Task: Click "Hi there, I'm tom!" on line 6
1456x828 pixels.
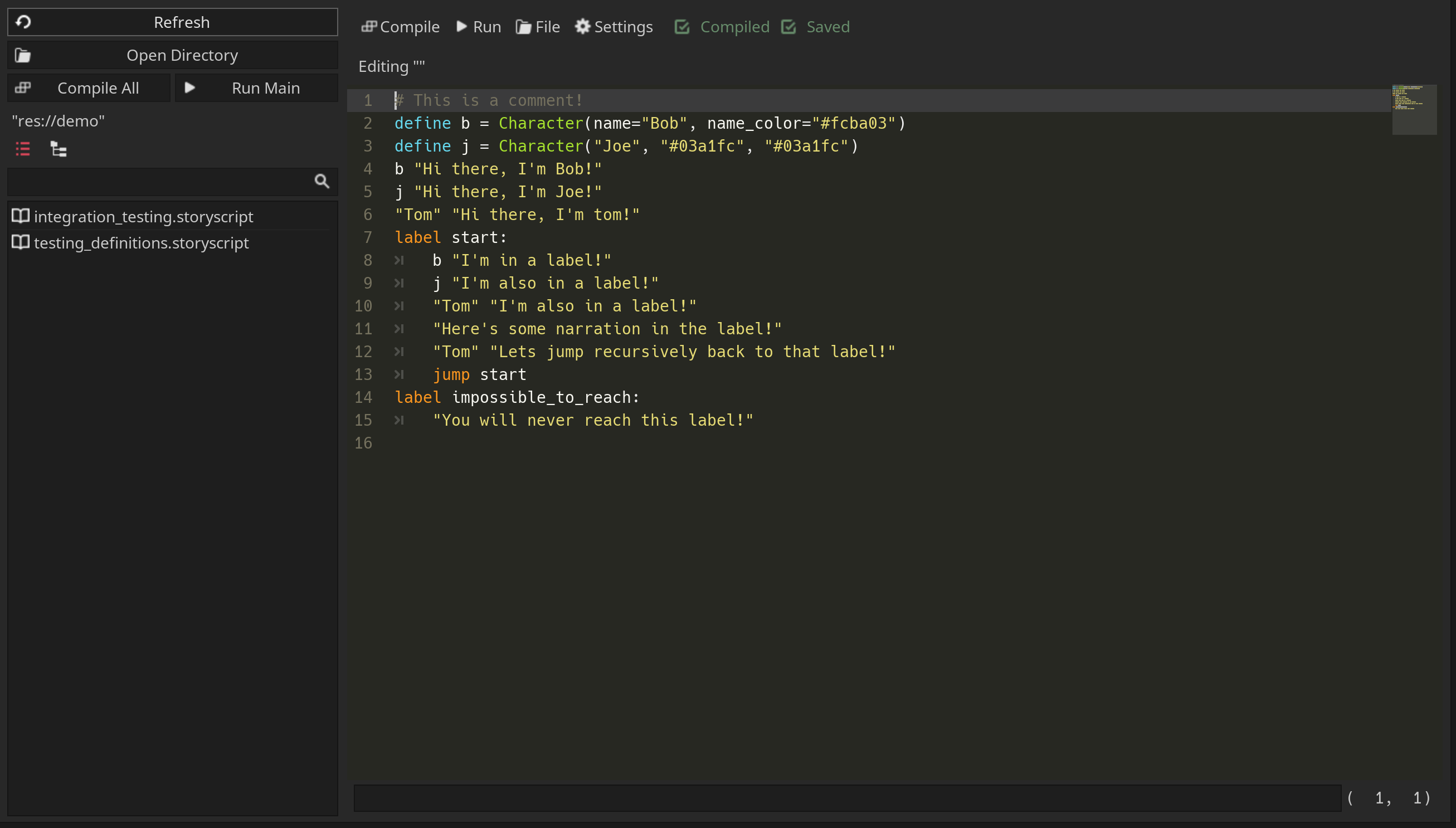Action: pos(546,215)
